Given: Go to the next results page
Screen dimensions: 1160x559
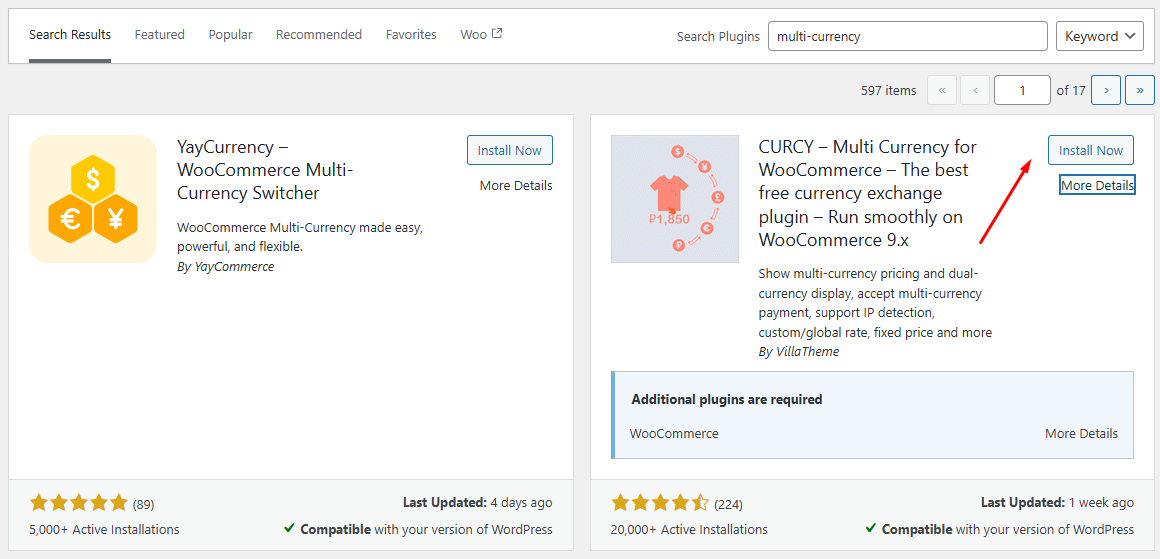Looking at the screenshot, I should pos(1106,90).
